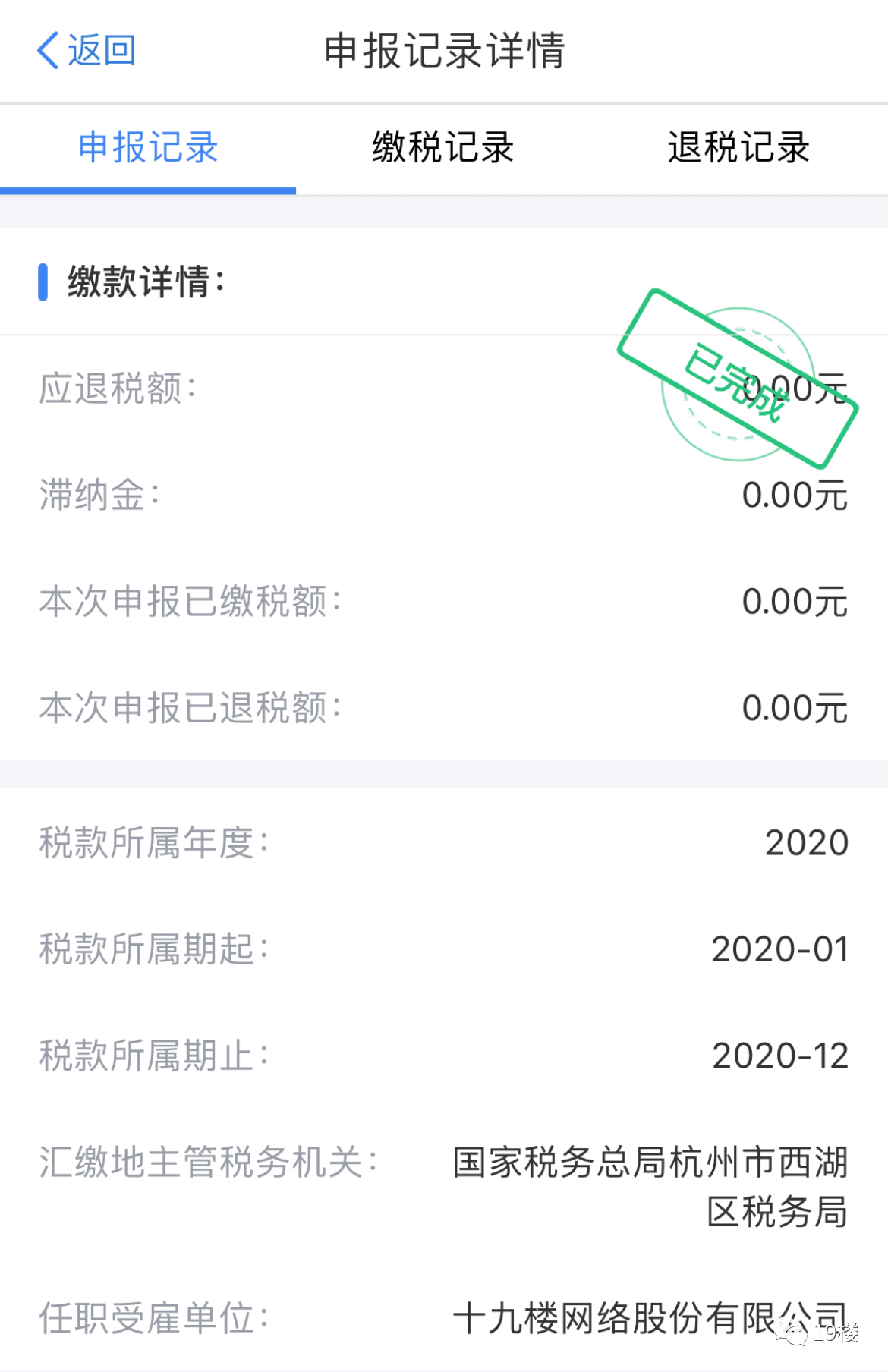The width and height of the screenshot is (888, 1372).
Task: Tap the back chevron arrow icon
Action: [48, 51]
